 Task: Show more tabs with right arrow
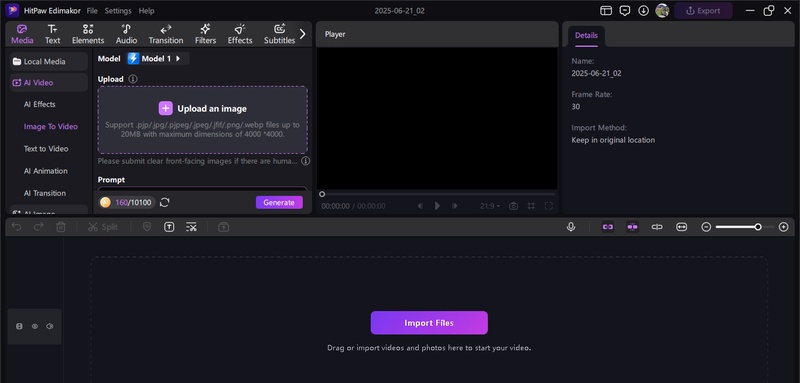303,34
